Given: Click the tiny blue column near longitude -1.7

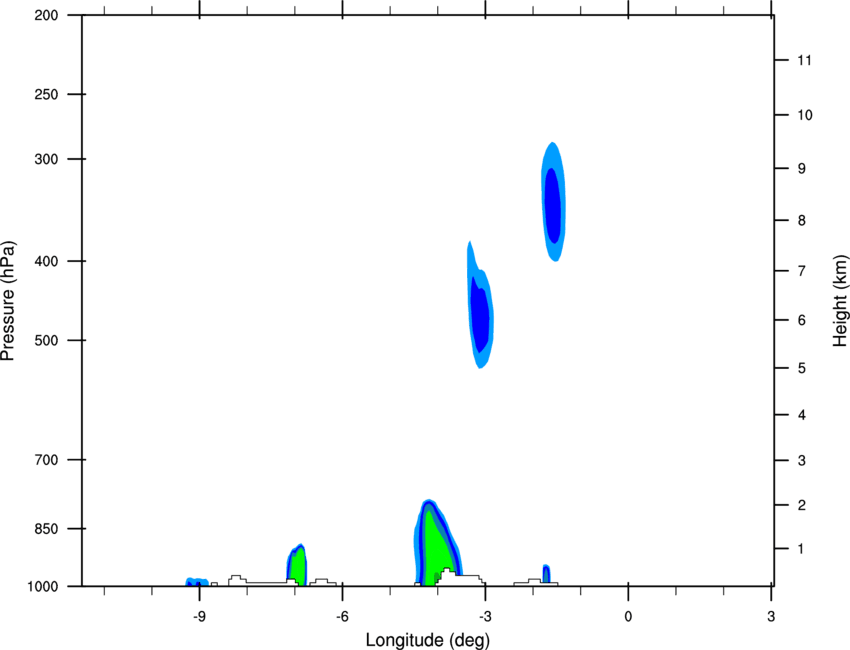Looking at the screenshot, I should coord(546,574).
